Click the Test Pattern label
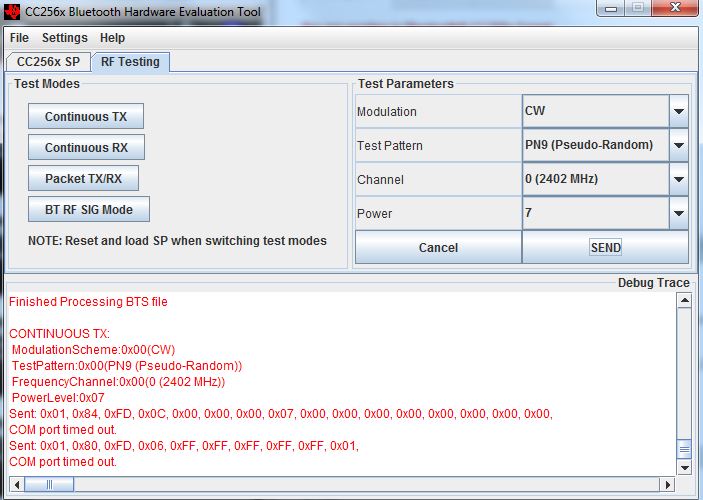Screen dimensions: 703x500 point(390,146)
